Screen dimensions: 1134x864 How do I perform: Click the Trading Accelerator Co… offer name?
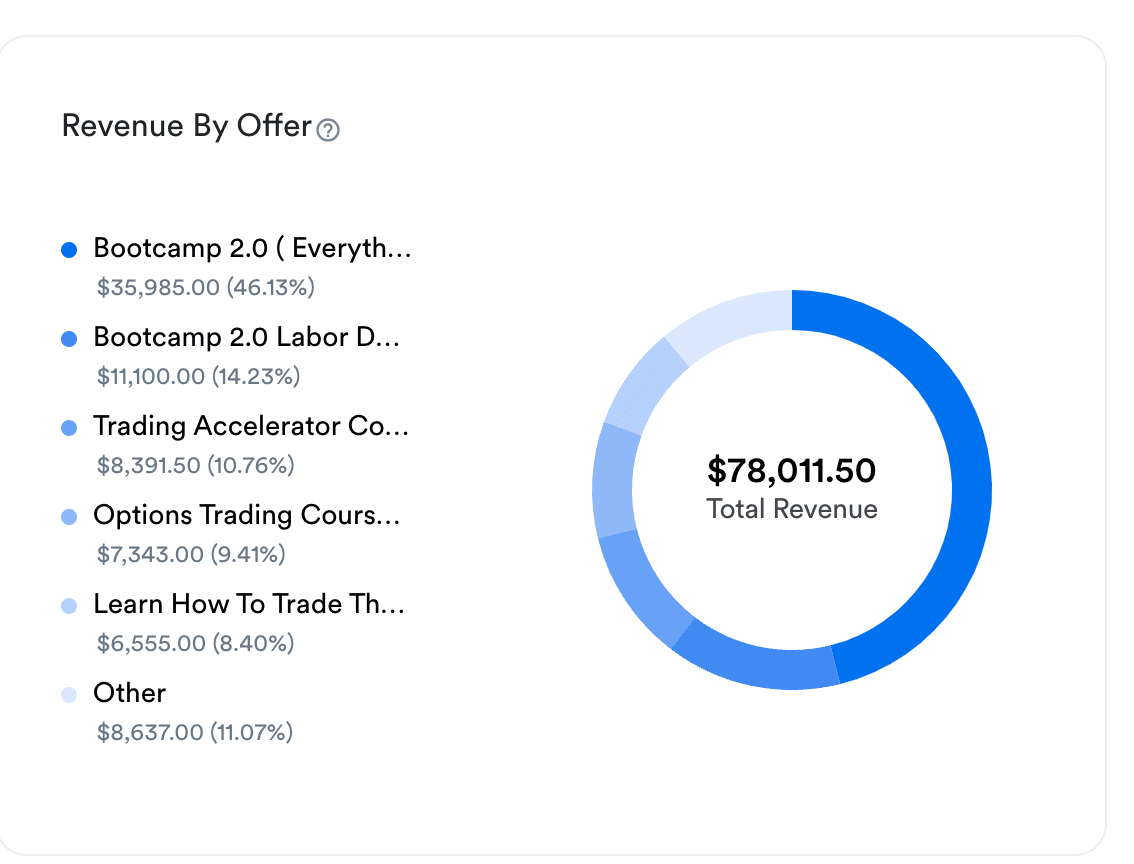(x=251, y=427)
